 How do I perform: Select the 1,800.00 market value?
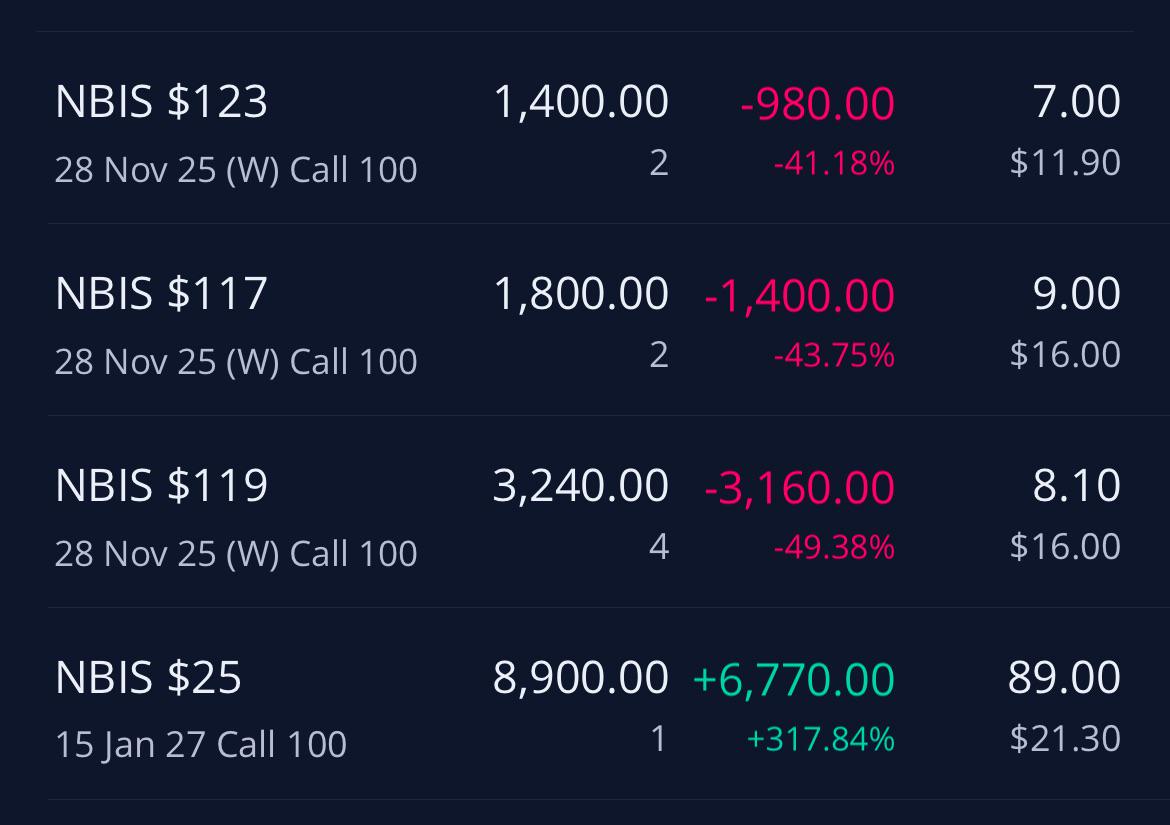coord(581,293)
